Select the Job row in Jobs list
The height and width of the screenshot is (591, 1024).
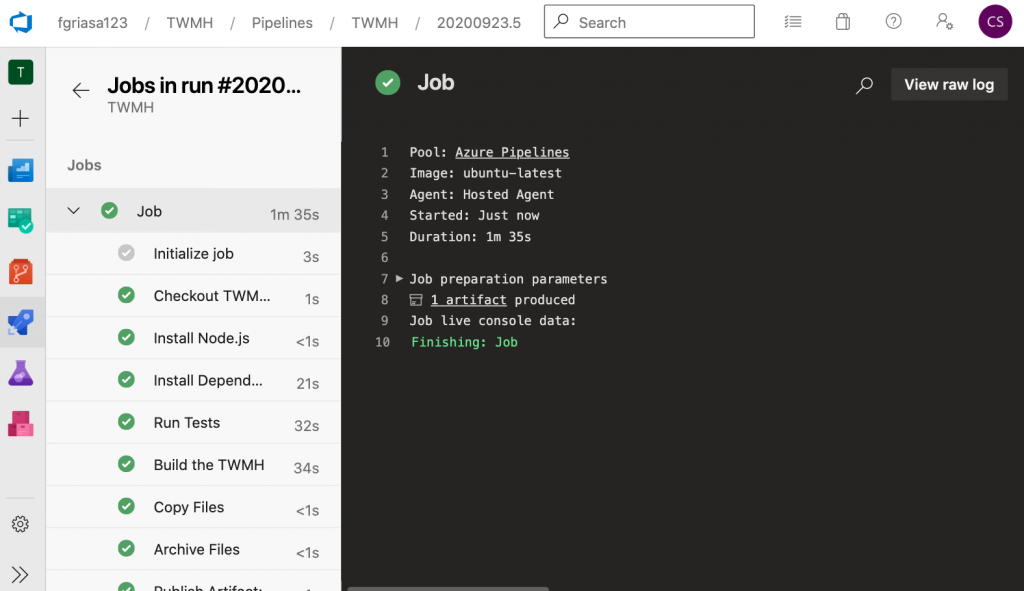pyautogui.click(x=193, y=211)
